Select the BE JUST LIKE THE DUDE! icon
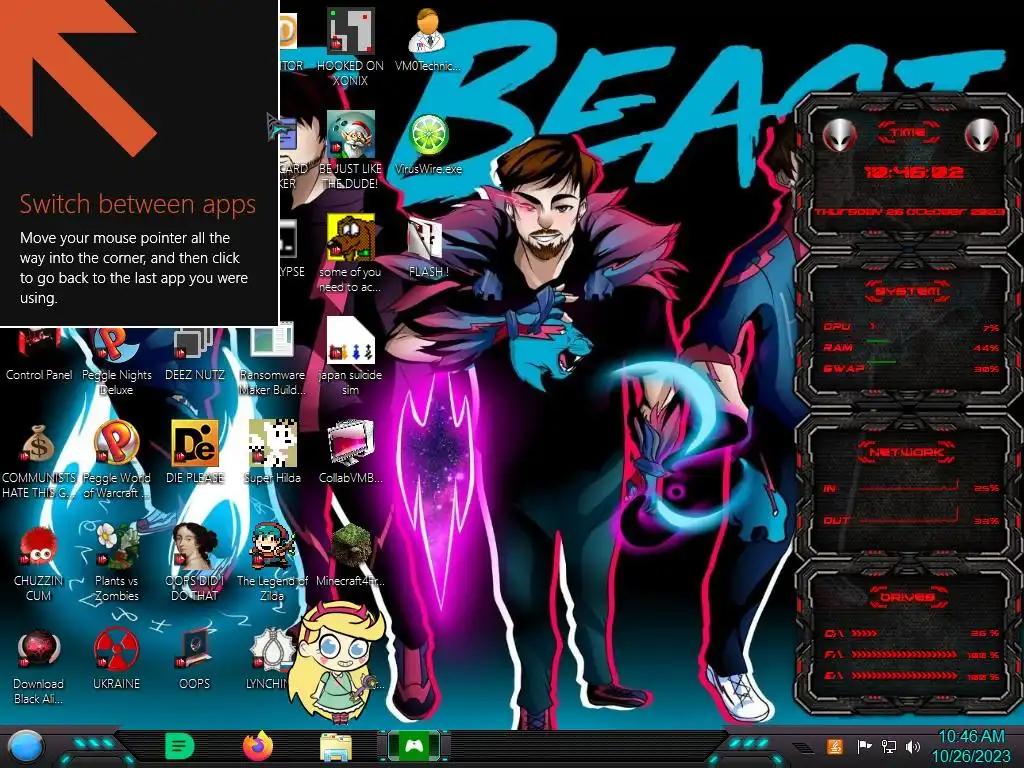 pos(351,134)
